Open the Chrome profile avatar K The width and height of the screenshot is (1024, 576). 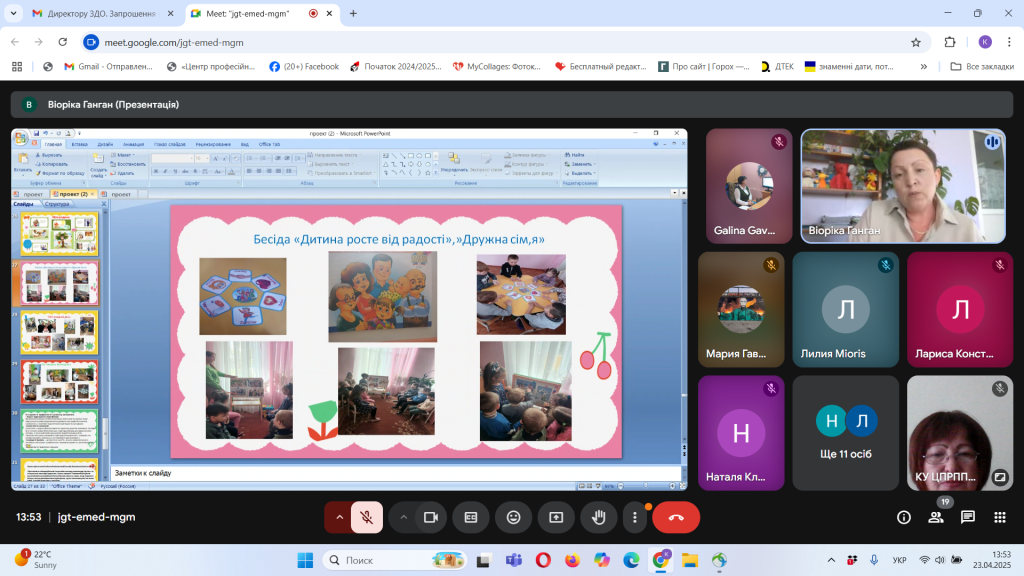985,42
